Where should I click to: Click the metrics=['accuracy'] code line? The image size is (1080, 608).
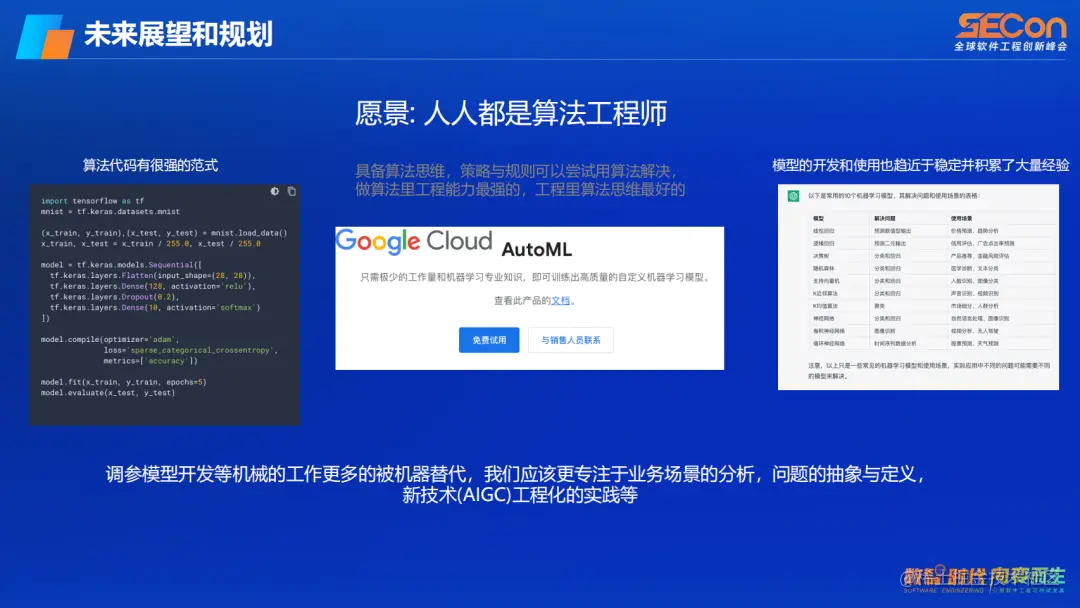pos(150,361)
